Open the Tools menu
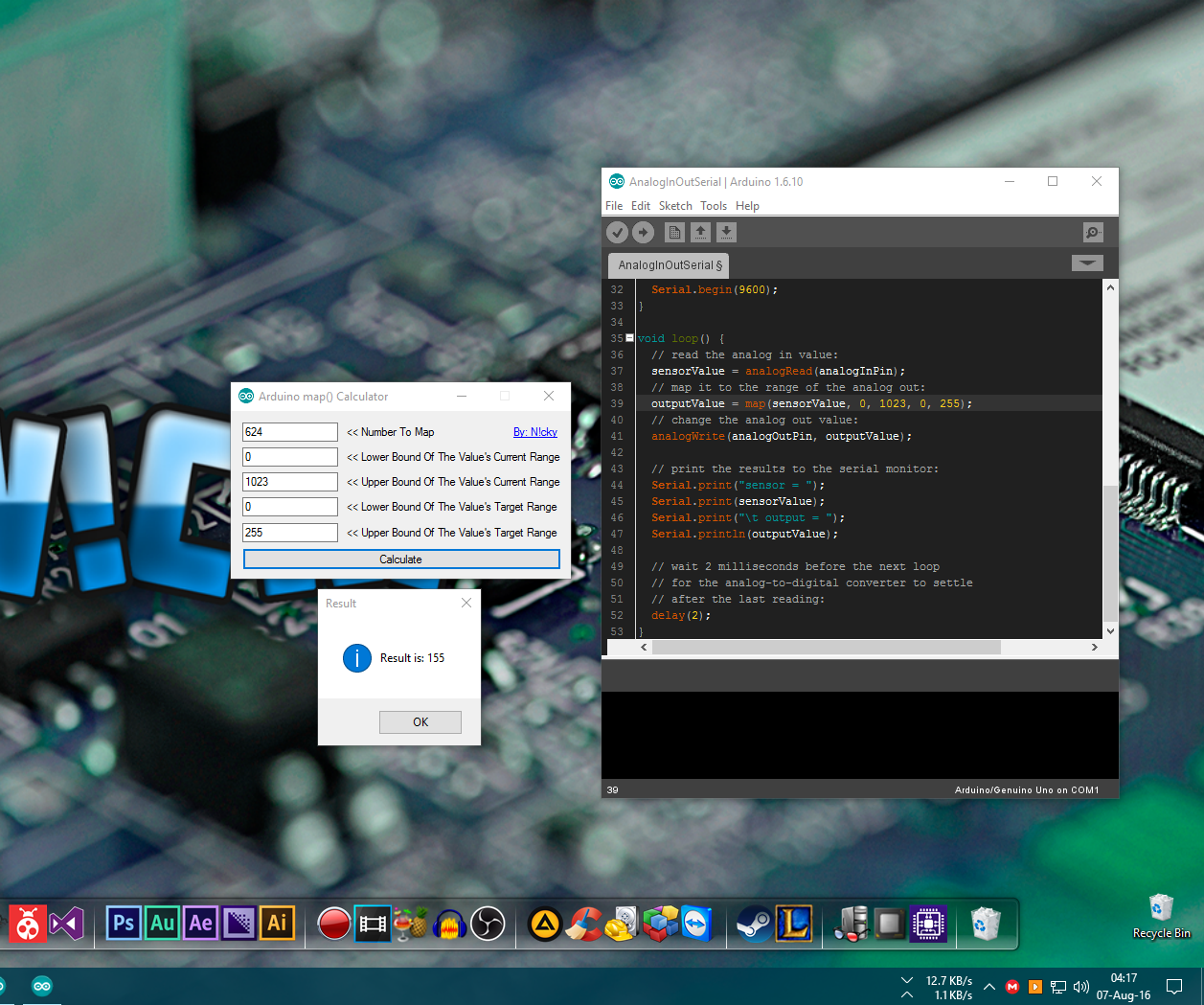Screen dimensions: 1204x1005 point(713,205)
